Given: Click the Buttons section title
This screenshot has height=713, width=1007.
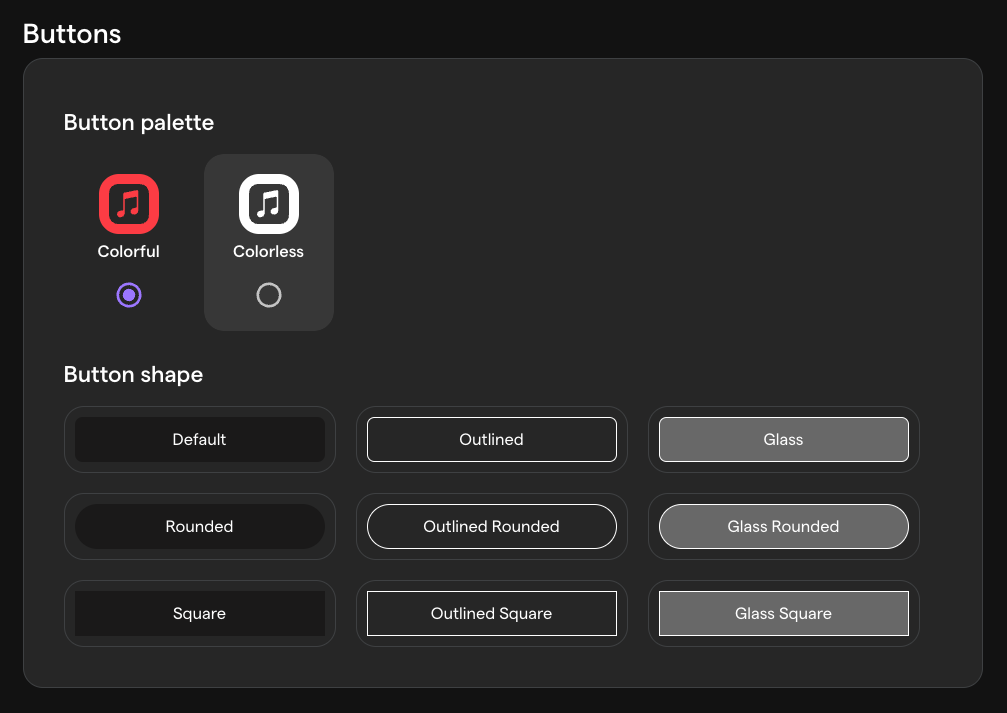Looking at the screenshot, I should [x=72, y=34].
